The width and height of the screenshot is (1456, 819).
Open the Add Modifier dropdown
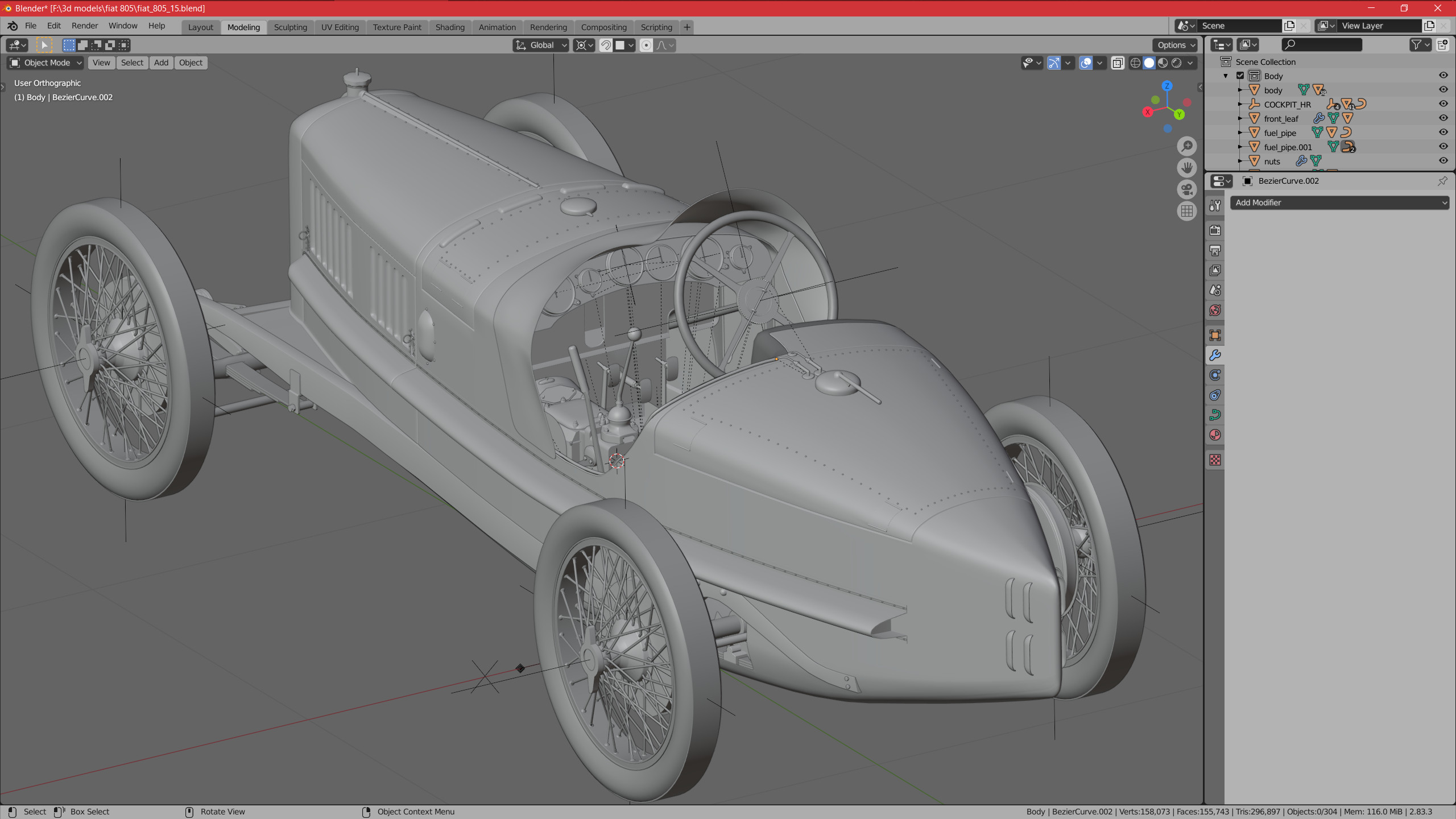point(1339,202)
